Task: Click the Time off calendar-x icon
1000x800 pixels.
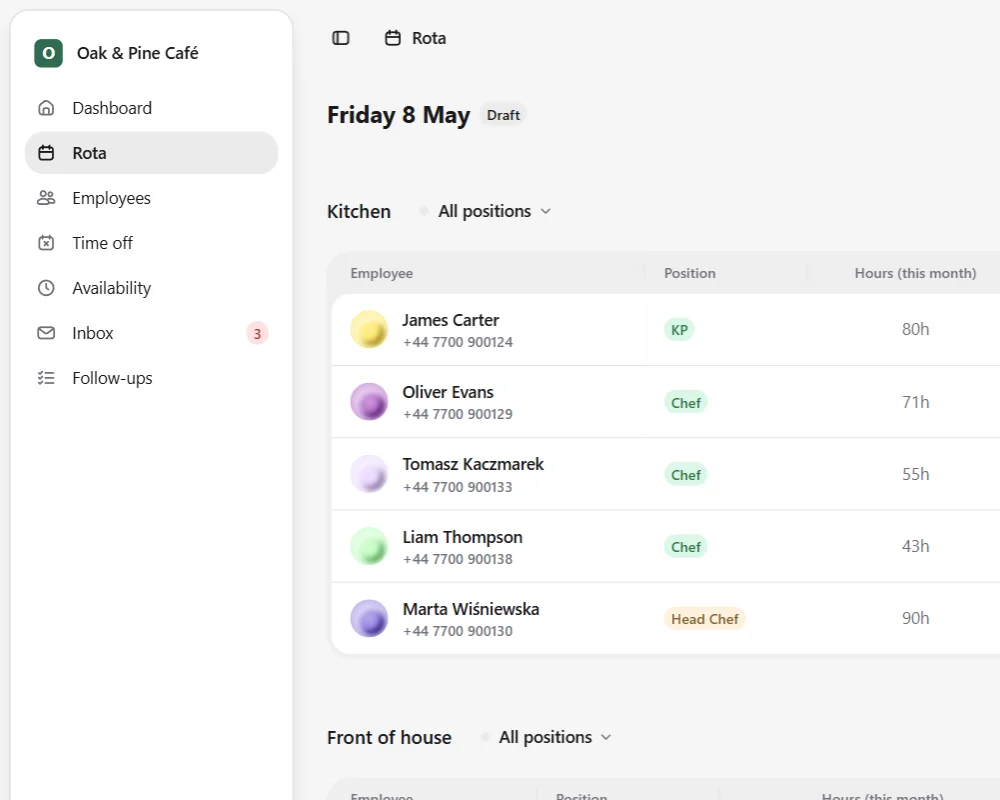Action: tap(46, 243)
